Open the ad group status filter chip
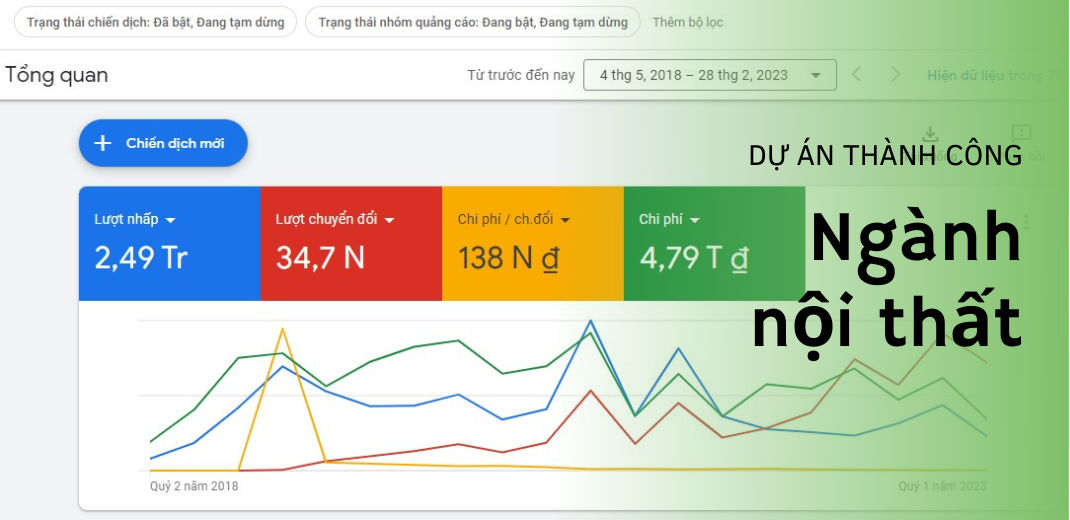 [x=472, y=22]
